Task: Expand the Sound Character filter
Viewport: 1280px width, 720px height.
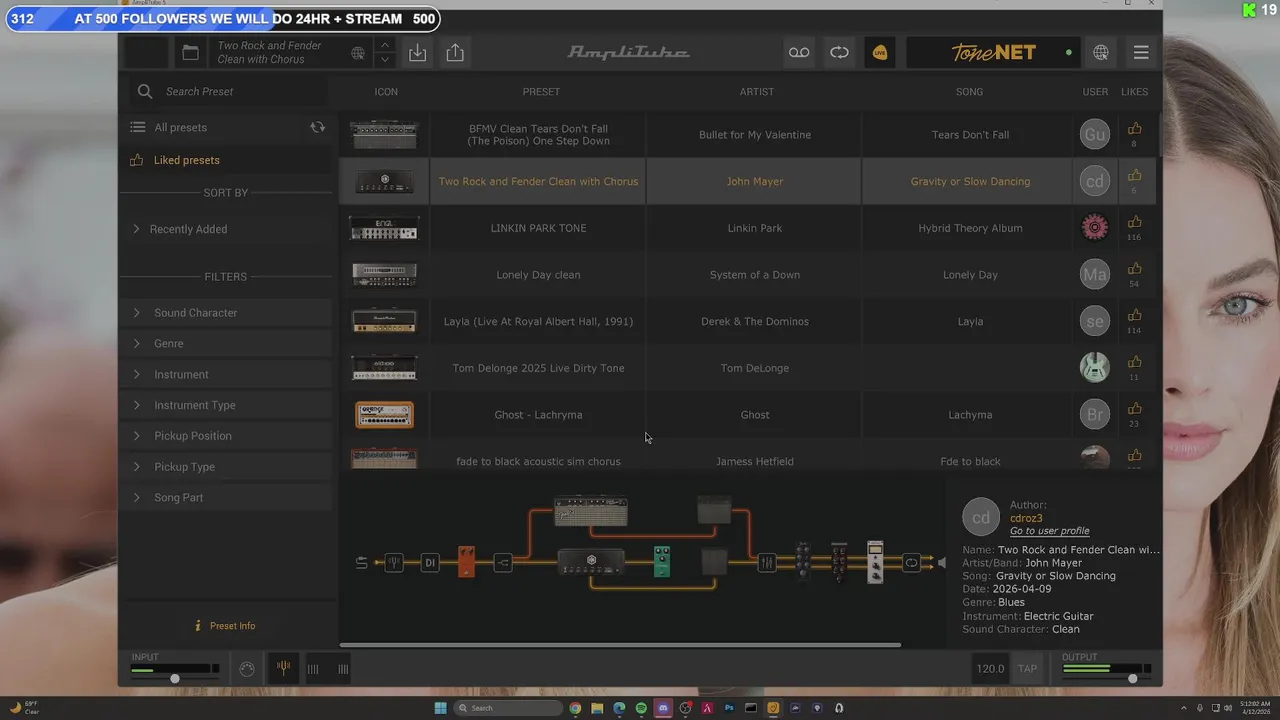Action: [226, 313]
